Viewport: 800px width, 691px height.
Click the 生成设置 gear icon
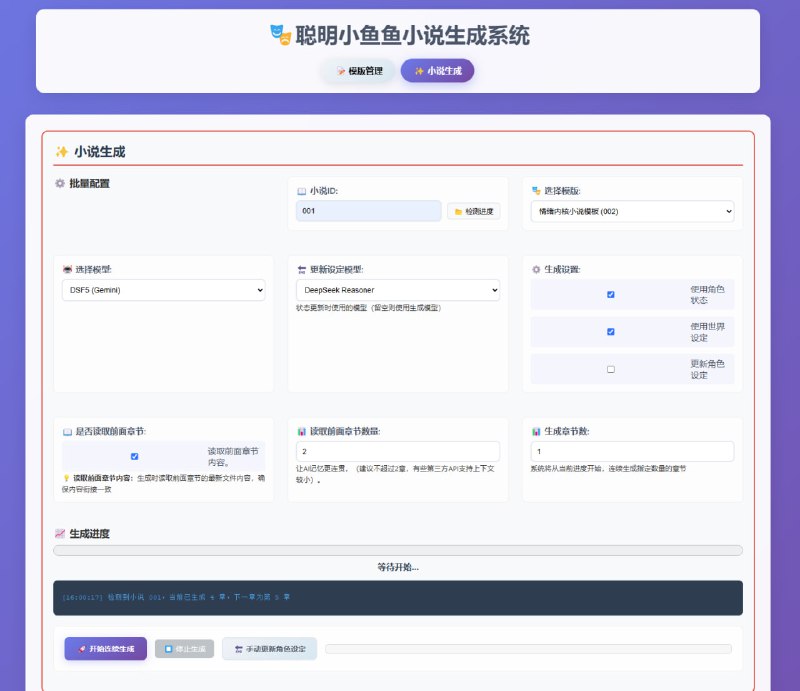538,268
